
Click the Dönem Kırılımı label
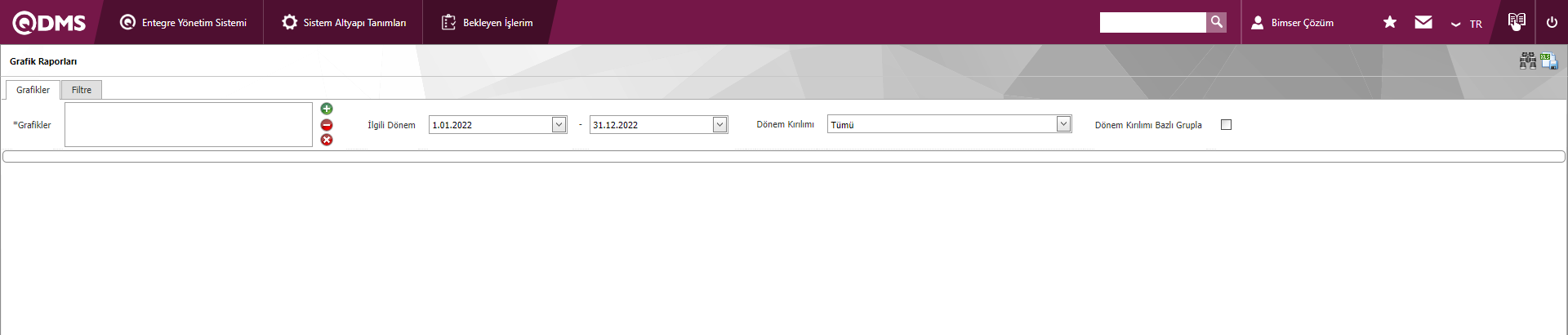coord(785,124)
